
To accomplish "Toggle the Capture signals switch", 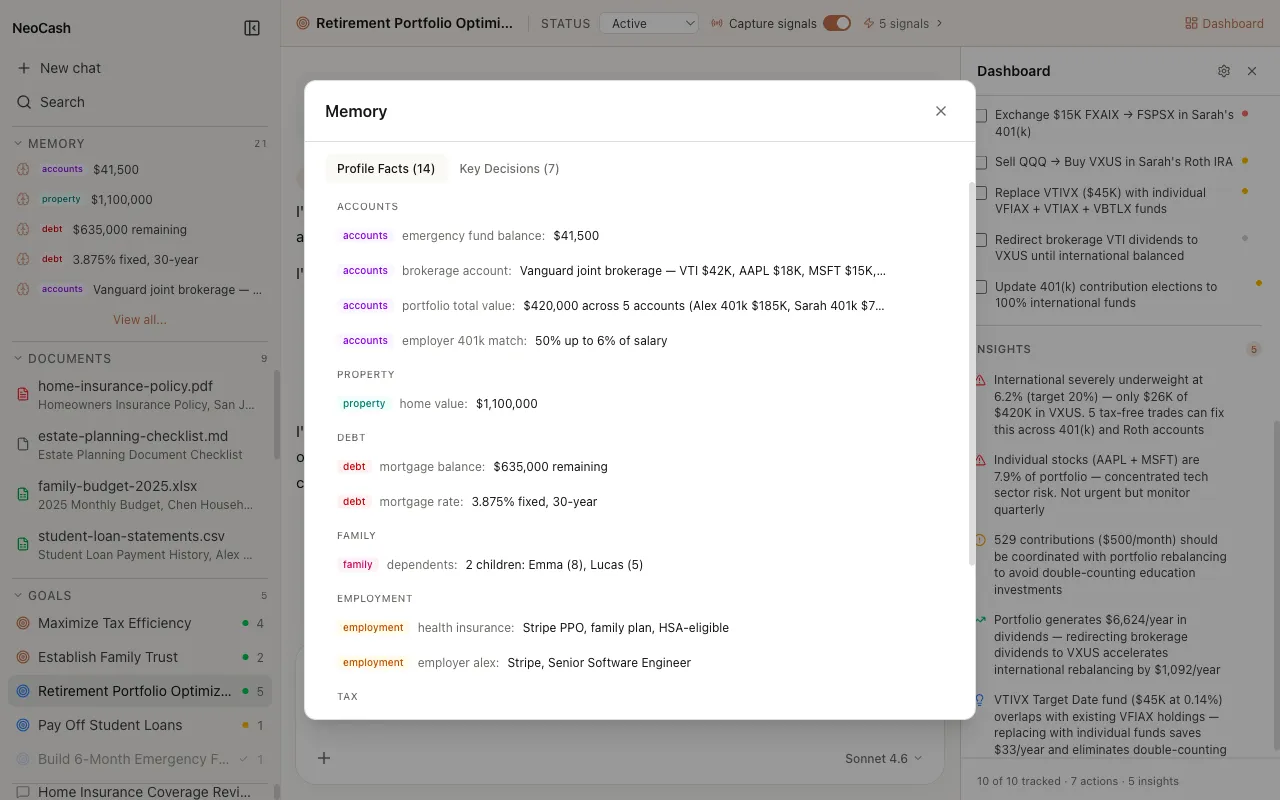I will click(x=836, y=23).
